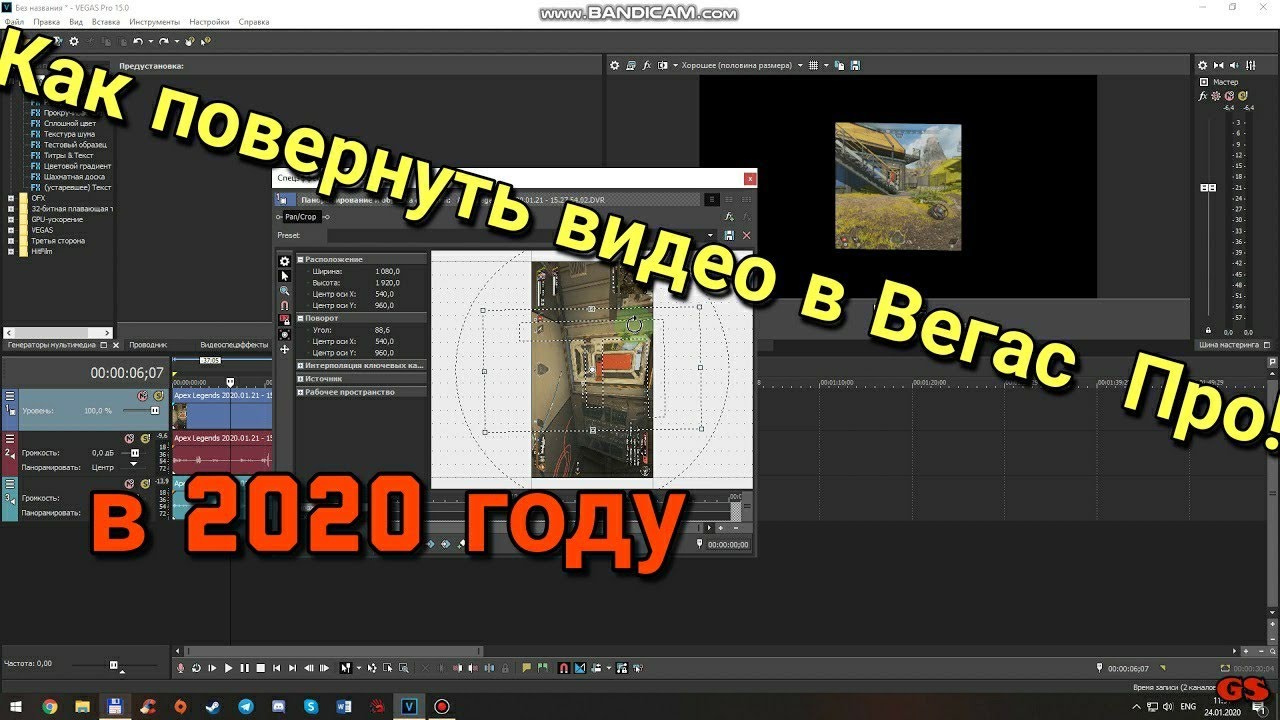
Task: Select the Pan/Crop arrow edit tool
Action: click(x=285, y=276)
